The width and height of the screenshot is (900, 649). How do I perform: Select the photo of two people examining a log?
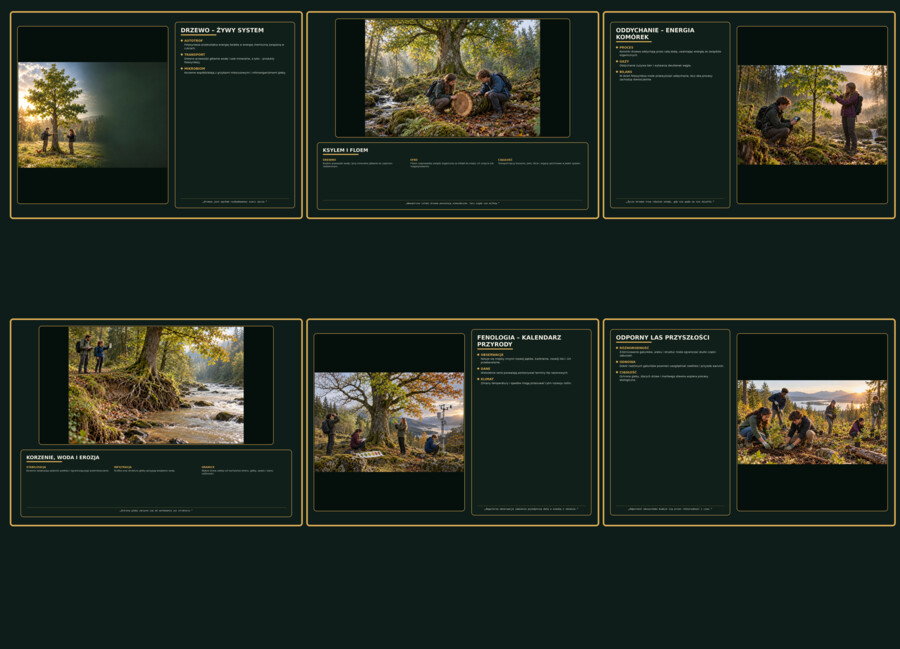click(x=452, y=77)
